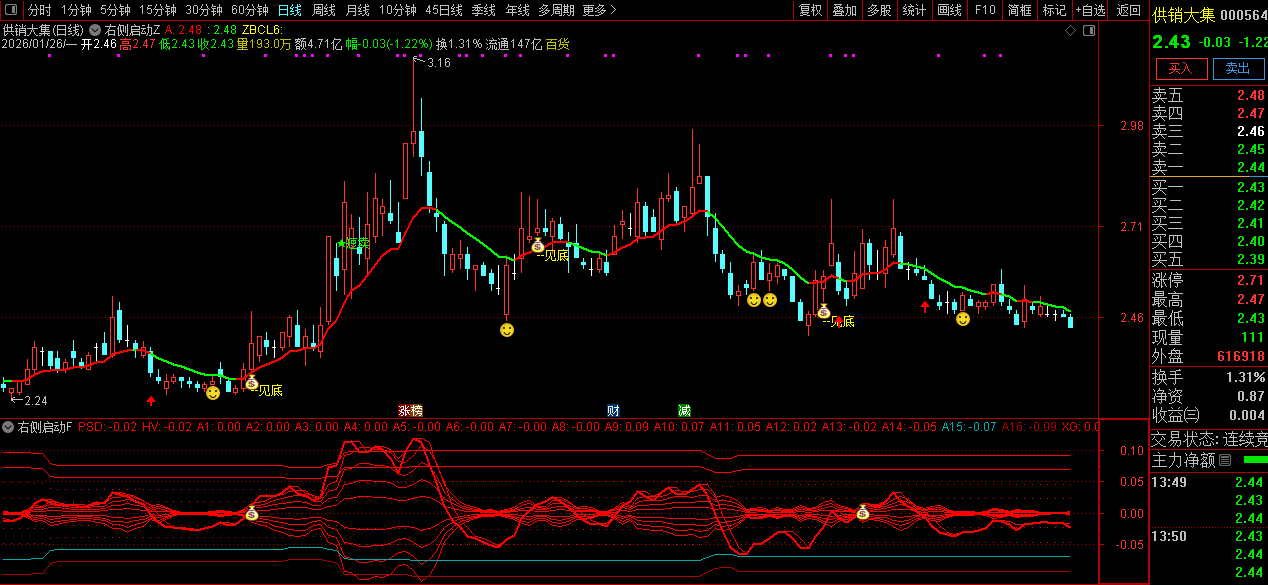
Task: Click the money bag icon in indicator pane
Action: coord(251,514)
